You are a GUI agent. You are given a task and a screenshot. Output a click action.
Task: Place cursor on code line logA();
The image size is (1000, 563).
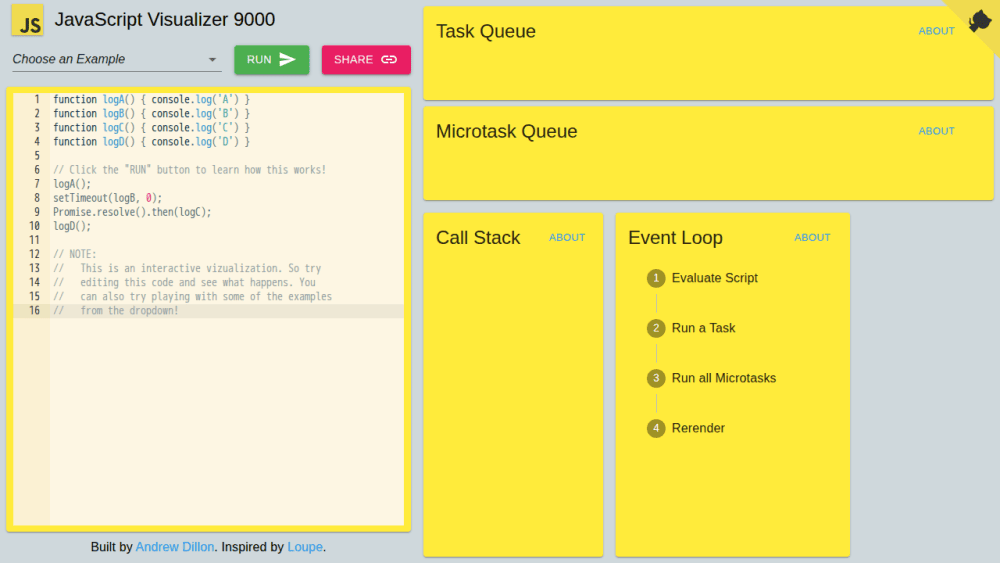(x=72, y=184)
